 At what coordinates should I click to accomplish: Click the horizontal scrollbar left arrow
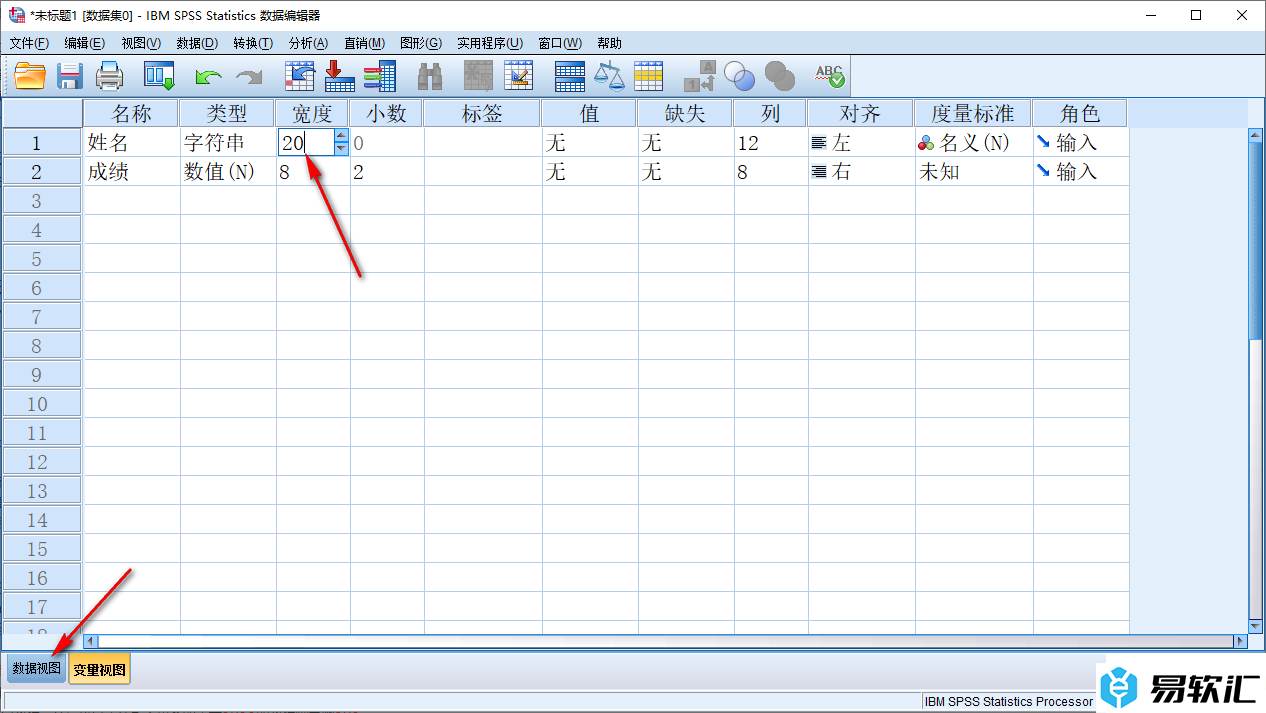(x=91, y=641)
